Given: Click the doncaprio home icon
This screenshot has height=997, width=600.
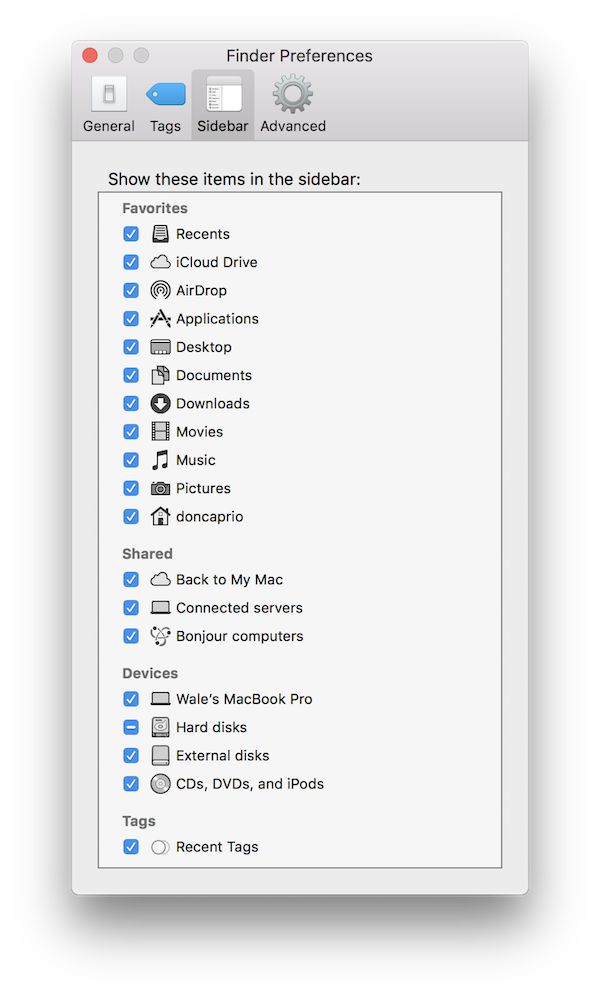Looking at the screenshot, I should (x=159, y=516).
